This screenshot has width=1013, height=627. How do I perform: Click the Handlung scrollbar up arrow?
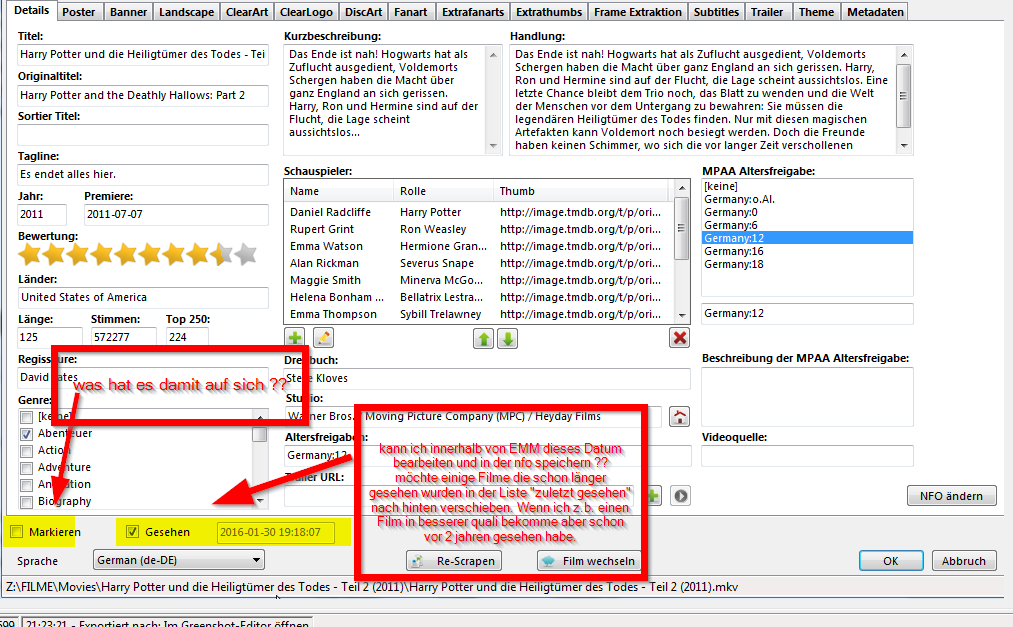[x=904, y=54]
